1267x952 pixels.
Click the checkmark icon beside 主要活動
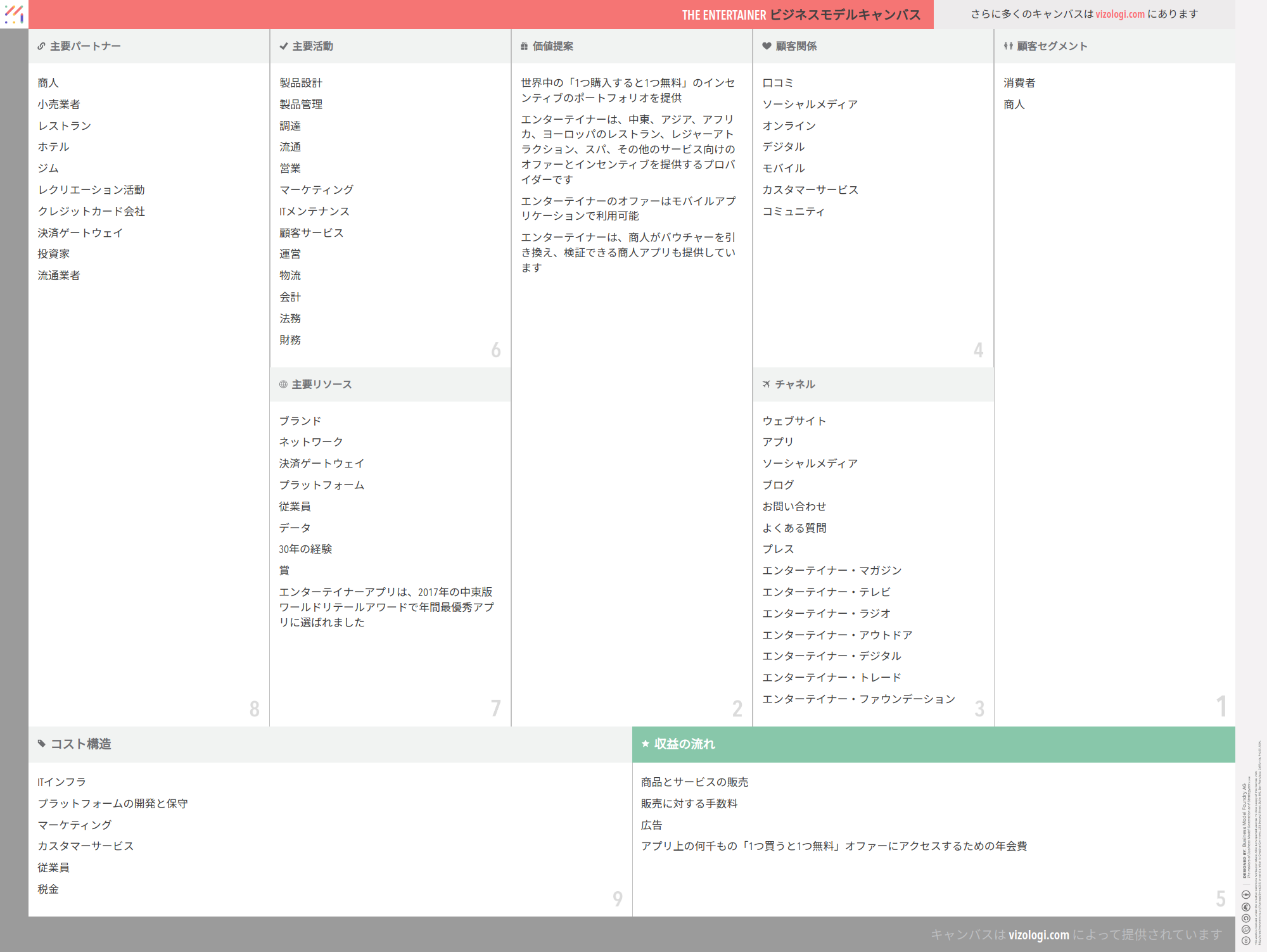[284, 46]
